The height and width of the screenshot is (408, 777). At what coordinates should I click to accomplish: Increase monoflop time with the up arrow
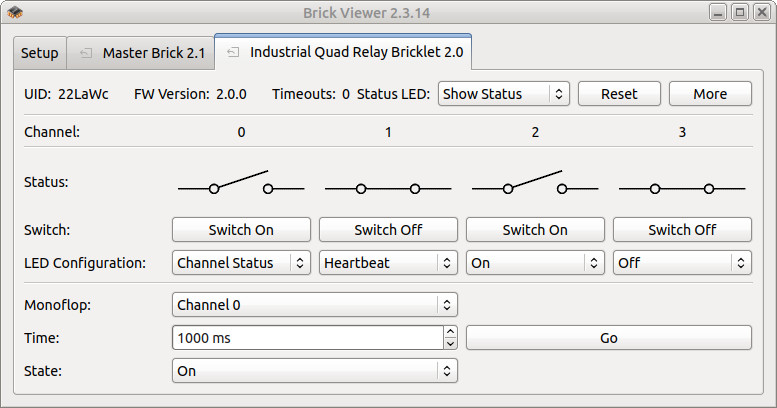point(450,332)
